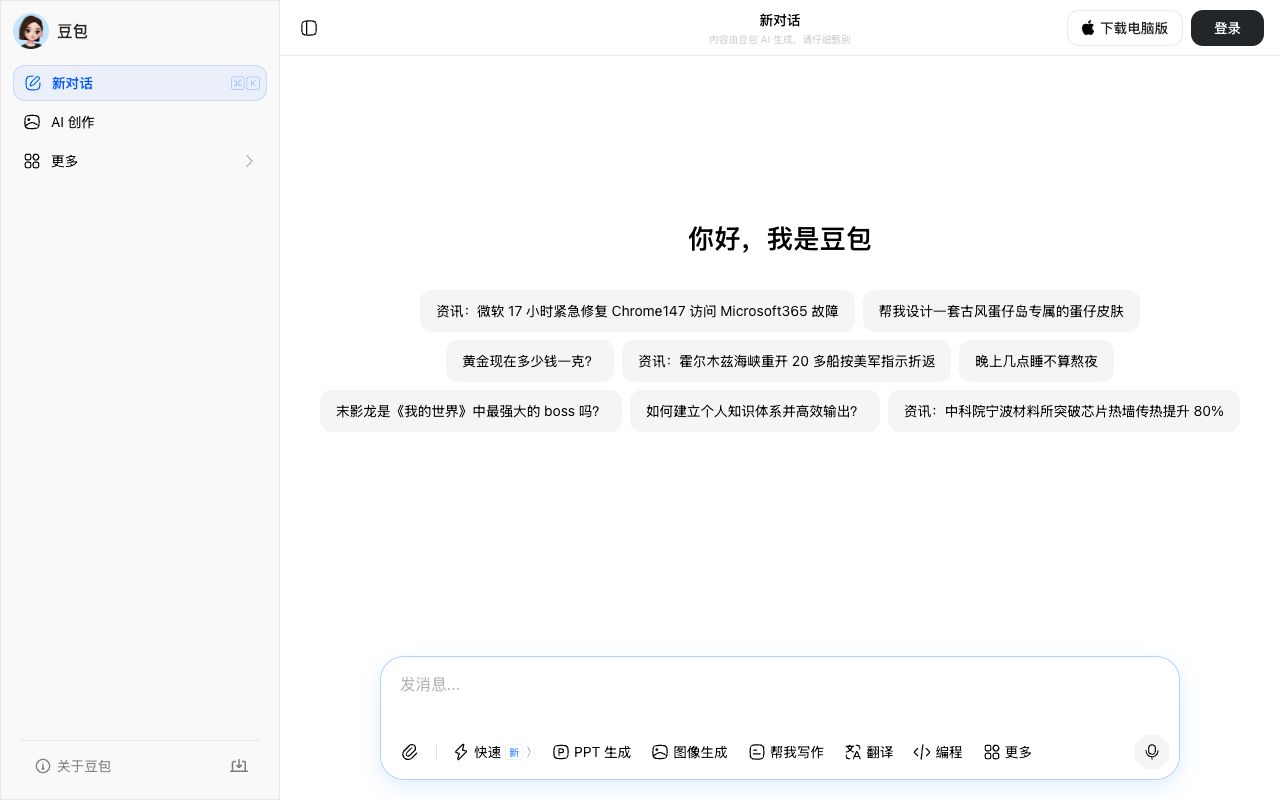Select 编辑 coding tool in the input toolbar
Screen dimensions: 1280x800
pos(938,752)
